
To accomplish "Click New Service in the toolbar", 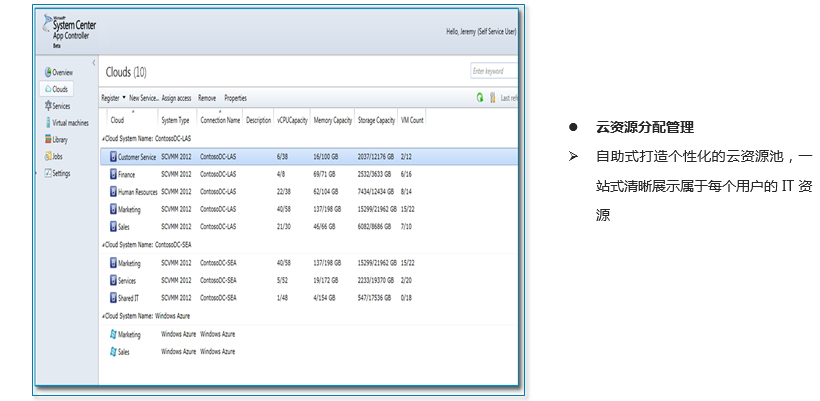I will tap(144, 98).
